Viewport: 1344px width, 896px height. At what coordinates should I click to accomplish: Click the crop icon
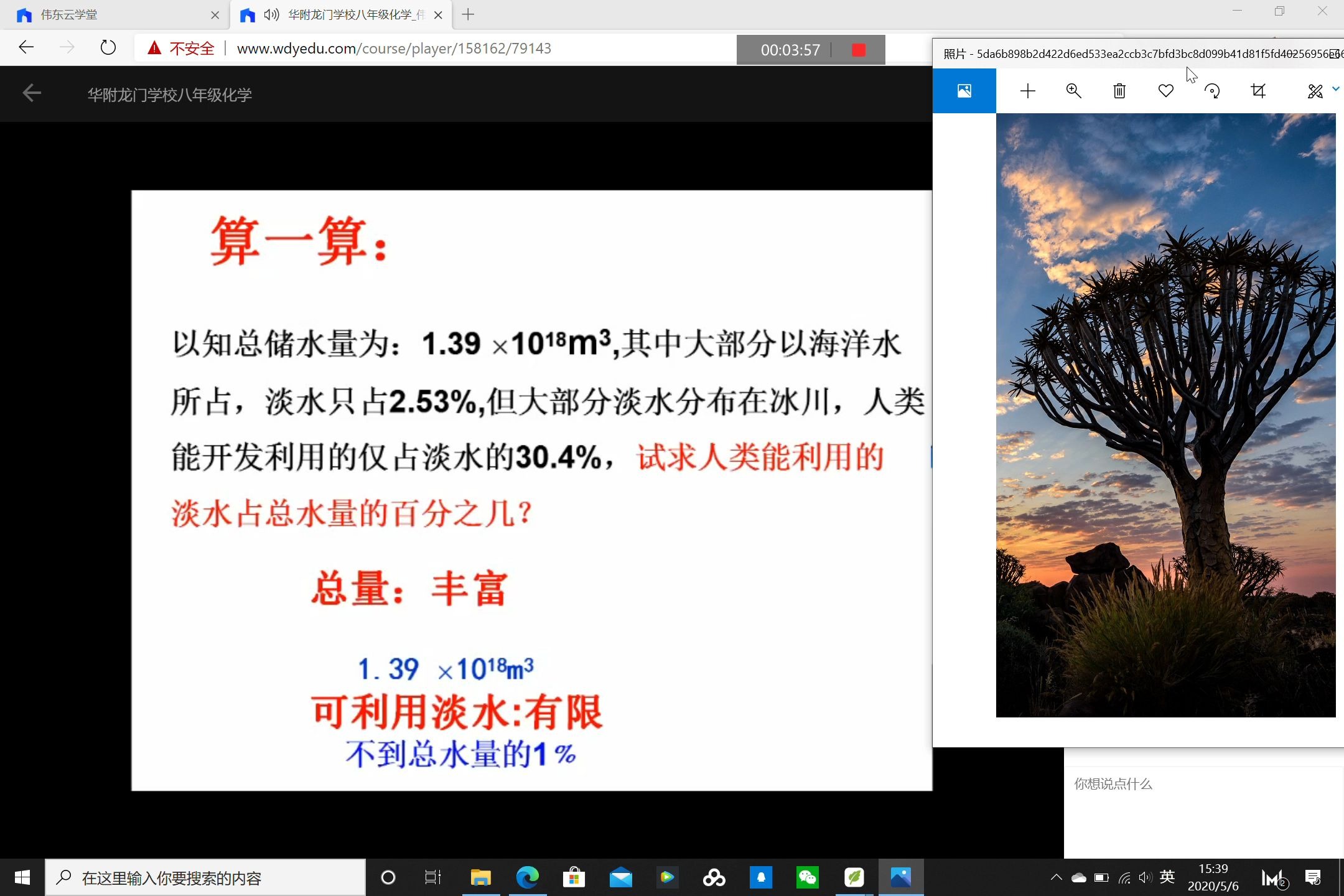point(1258,90)
